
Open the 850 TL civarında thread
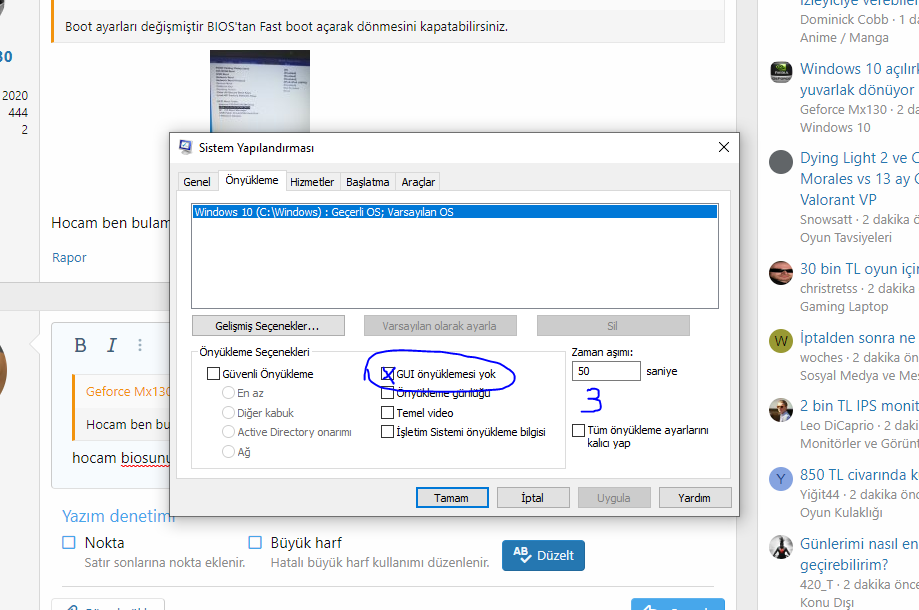tap(859, 475)
